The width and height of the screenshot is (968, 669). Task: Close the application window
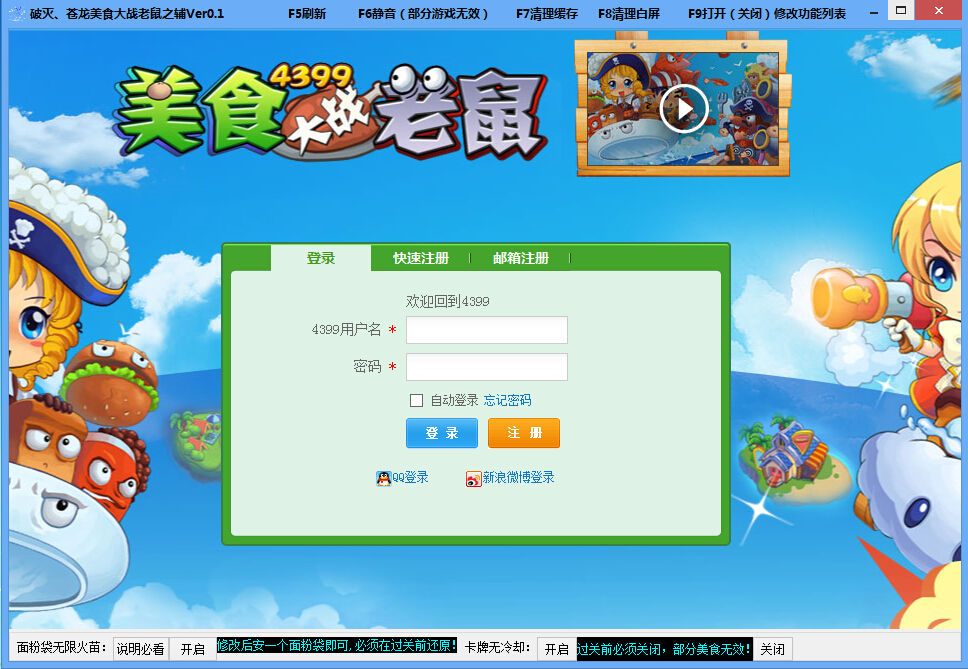939,10
